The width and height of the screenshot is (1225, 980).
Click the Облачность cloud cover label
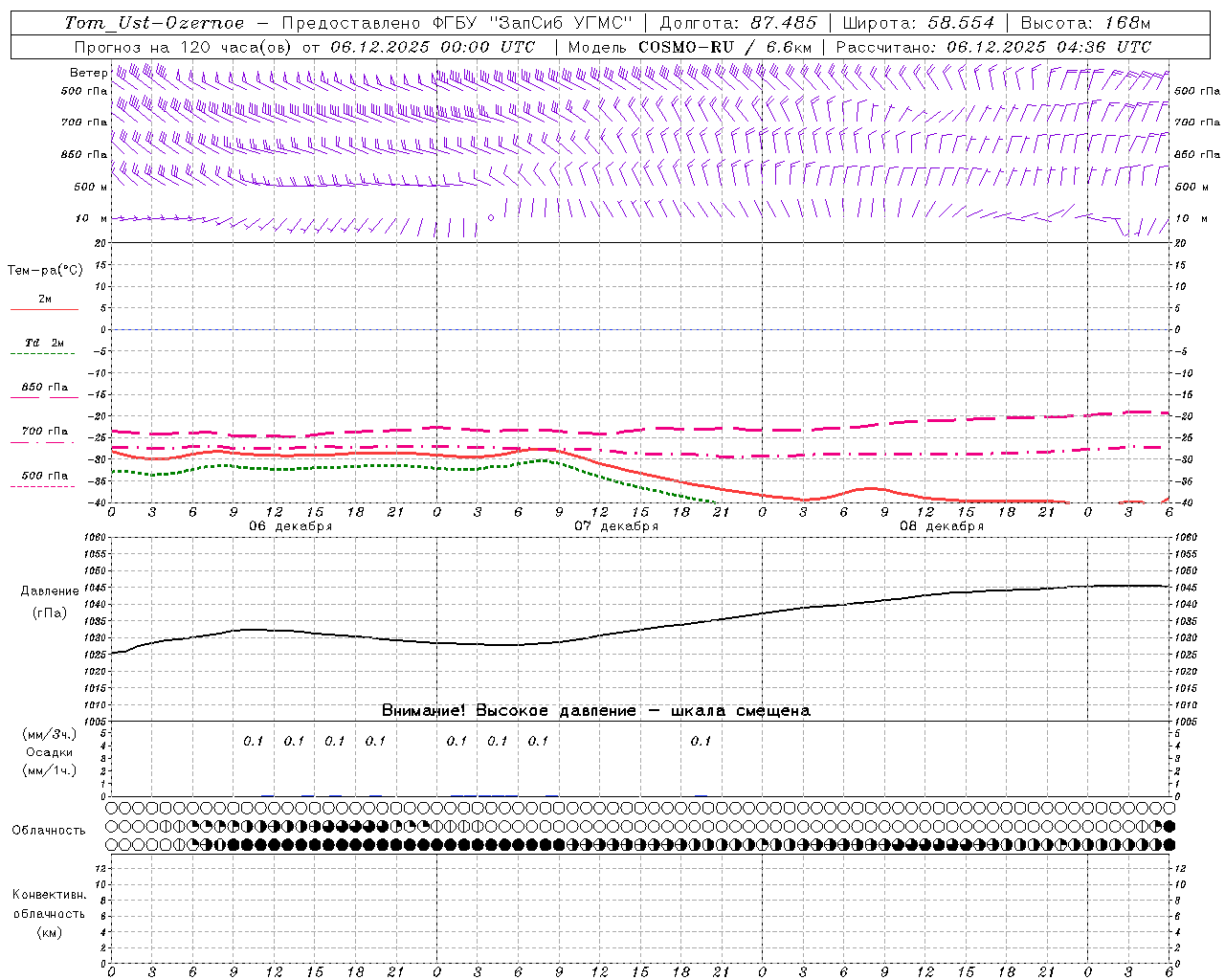pyautogui.click(x=49, y=831)
